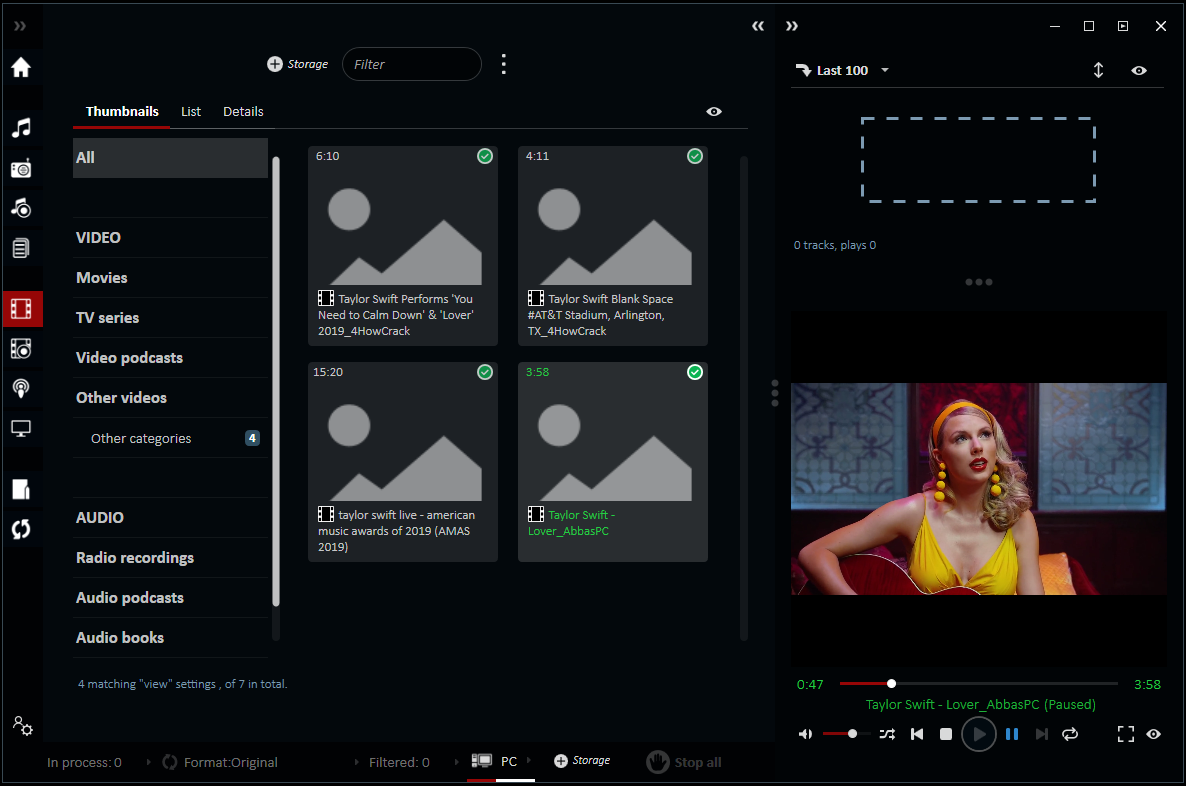Select the Other videos category
Screen dimensions: 1186x786
click(170, 398)
